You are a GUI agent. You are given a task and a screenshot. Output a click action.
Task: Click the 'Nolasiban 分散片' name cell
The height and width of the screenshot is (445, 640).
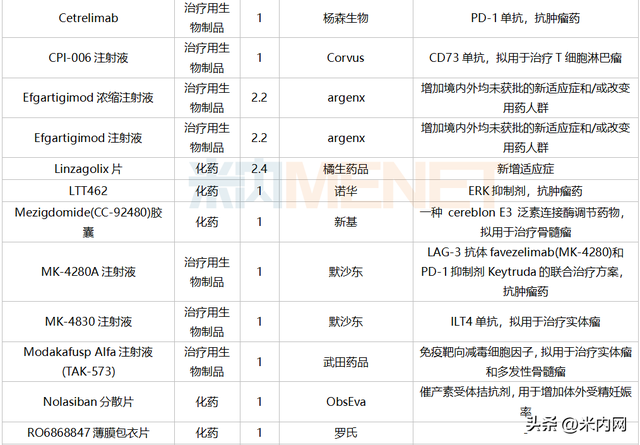tap(88, 402)
